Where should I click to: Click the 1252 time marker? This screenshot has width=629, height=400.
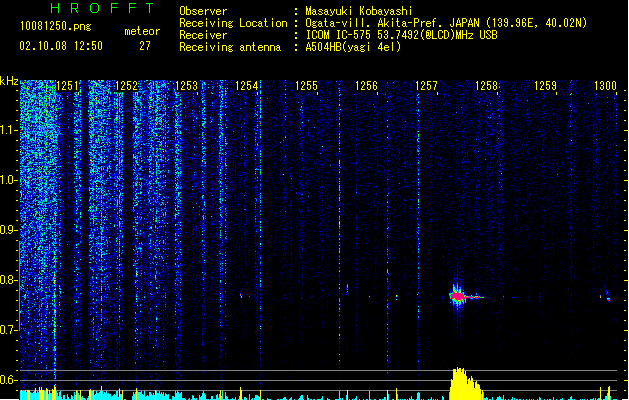tap(126, 86)
